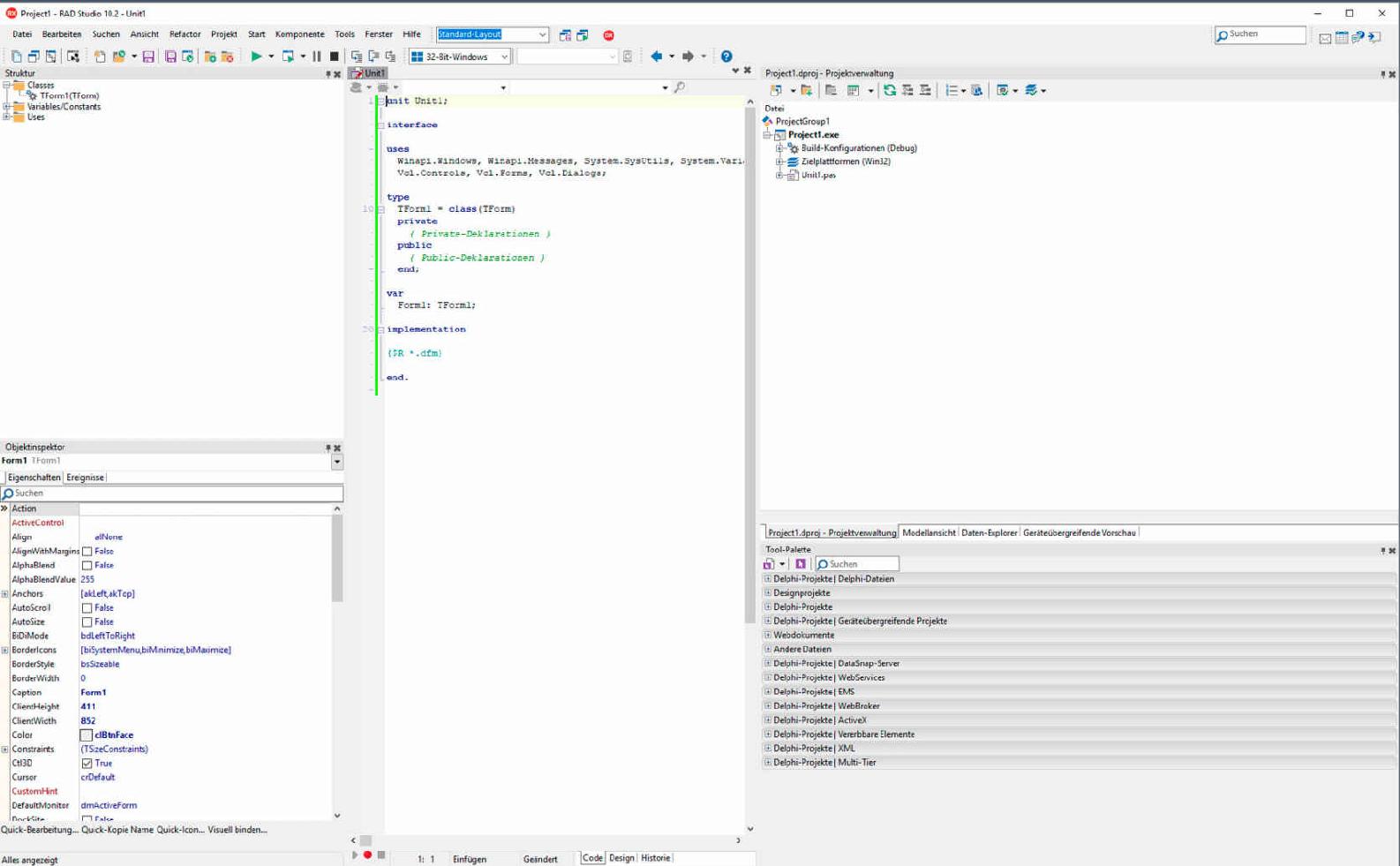
Task: Click the Run (green play) toolbar icon
Action: pos(255,56)
